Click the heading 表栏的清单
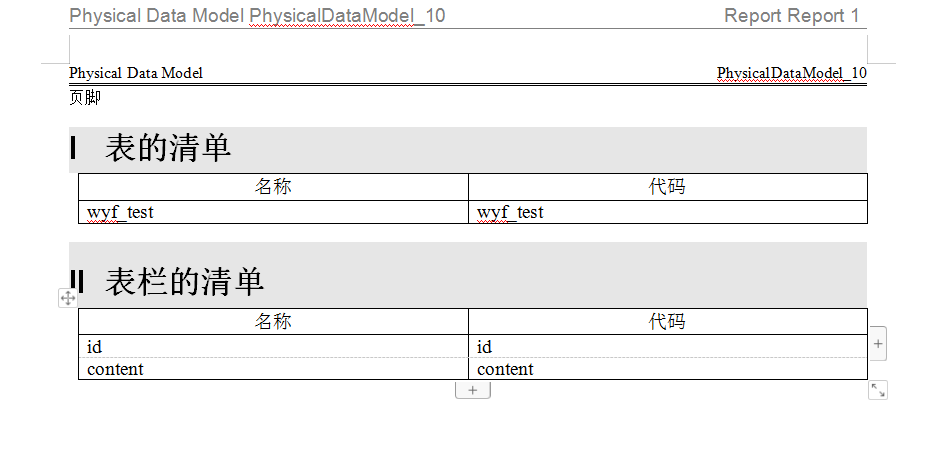This screenshot has height=453, width=928. pyautogui.click(x=184, y=281)
